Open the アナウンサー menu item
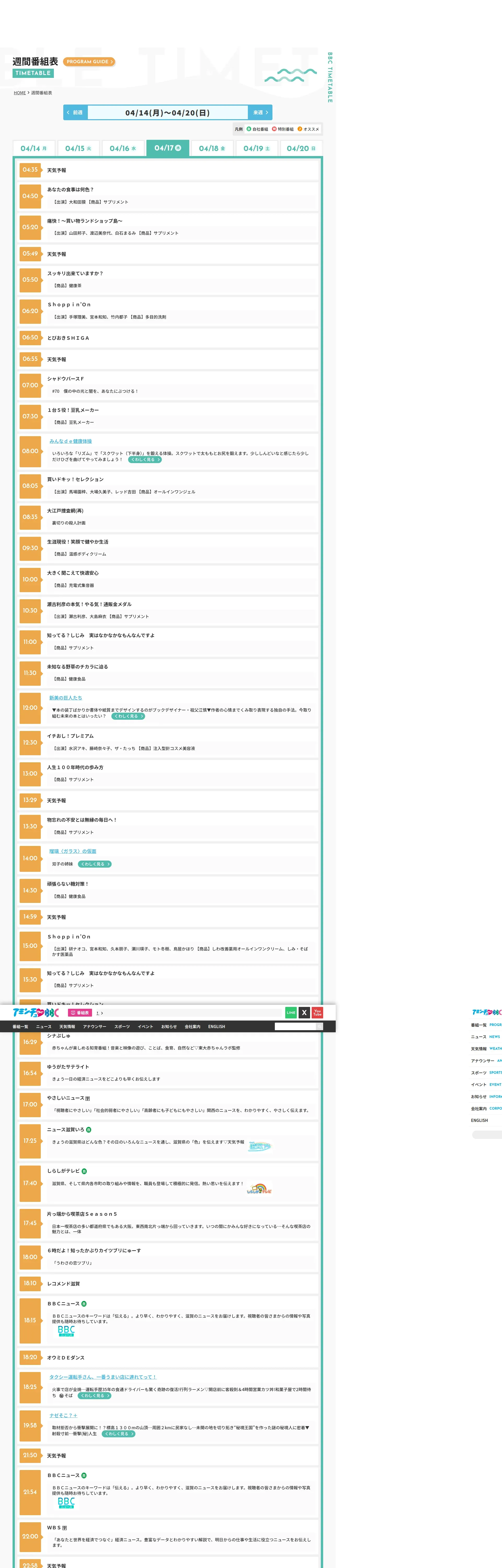This screenshot has width=502, height=1568. (94, 1027)
